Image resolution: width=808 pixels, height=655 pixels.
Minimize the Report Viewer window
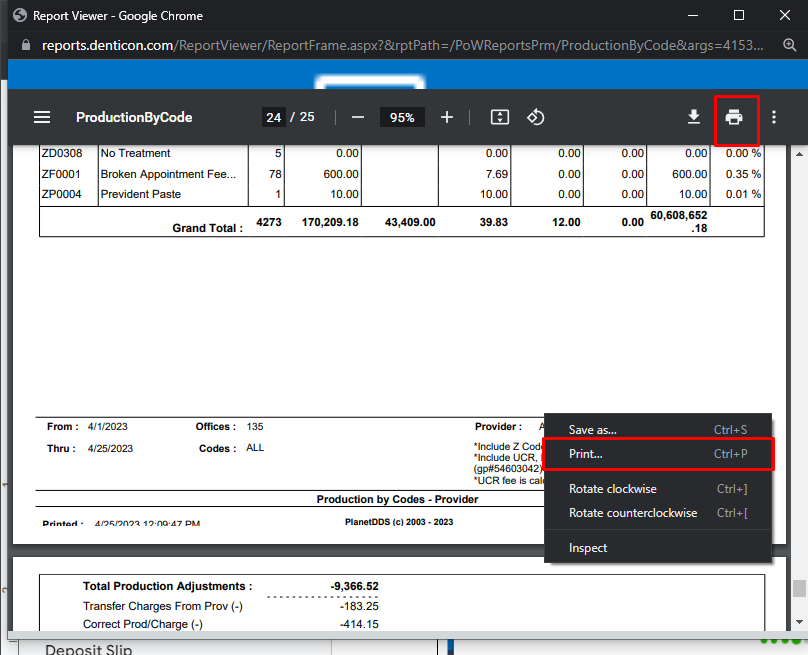[692, 15]
